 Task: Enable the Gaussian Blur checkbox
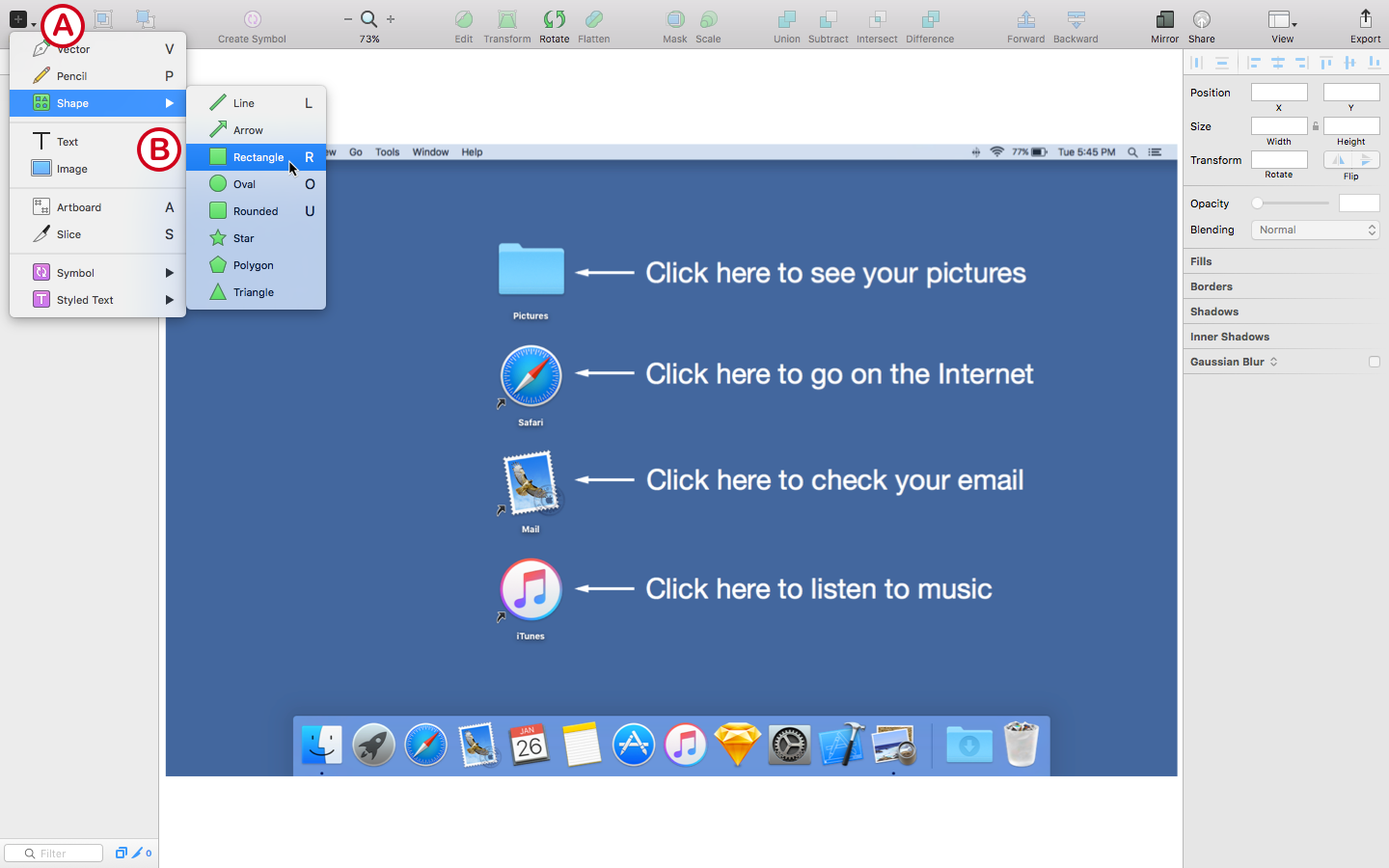1375,362
